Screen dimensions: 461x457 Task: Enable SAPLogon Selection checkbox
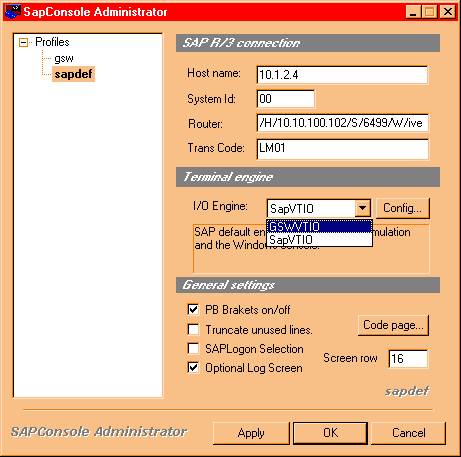coord(193,348)
